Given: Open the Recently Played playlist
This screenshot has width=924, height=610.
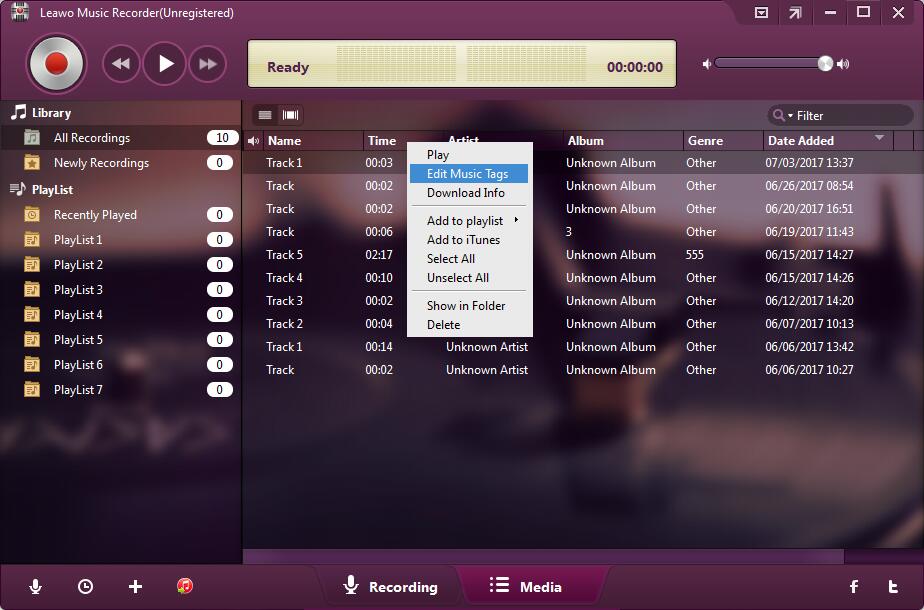Looking at the screenshot, I should pos(95,215).
